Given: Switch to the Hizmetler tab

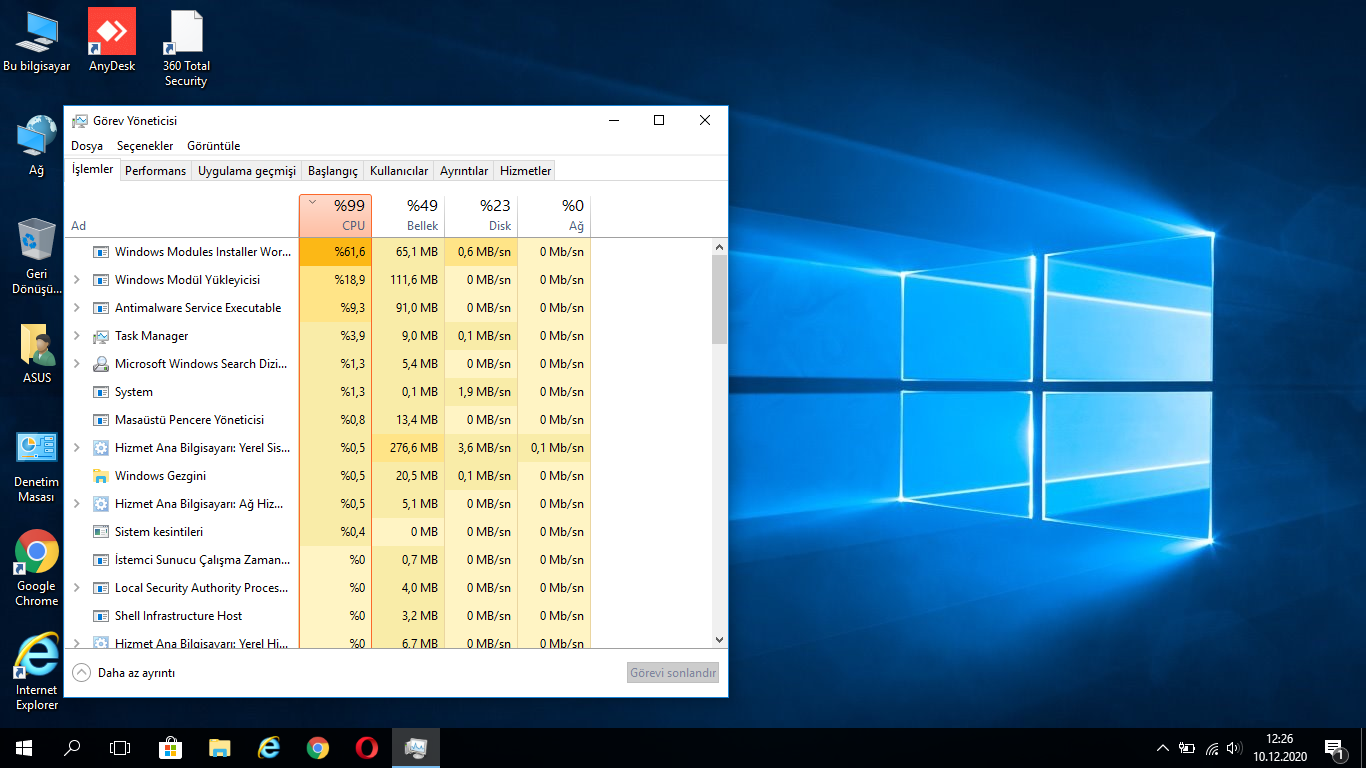Looking at the screenshot, I should coord(526,171).
